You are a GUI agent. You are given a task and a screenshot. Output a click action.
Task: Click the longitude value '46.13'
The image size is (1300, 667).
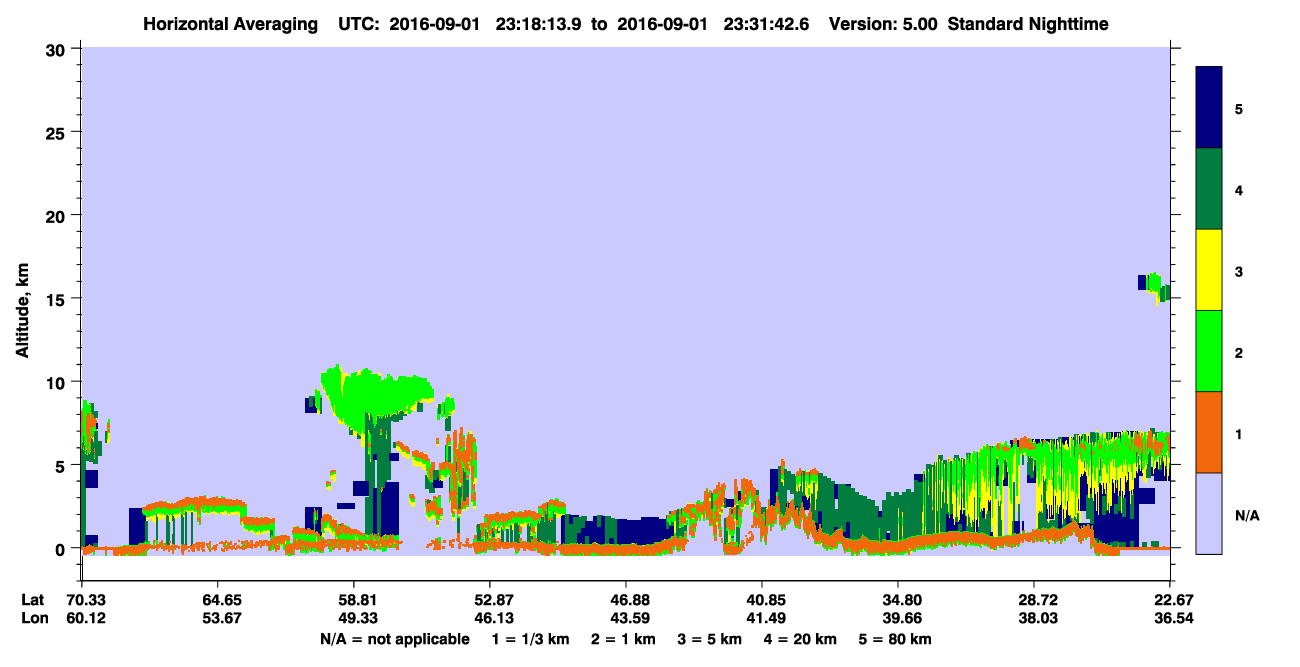pos(490,619)
